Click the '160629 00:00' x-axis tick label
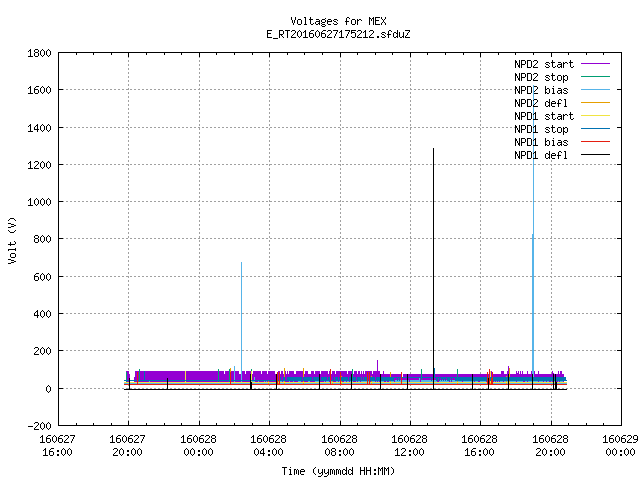This screenshot has height=480, width=640. [x=620, y=446]
